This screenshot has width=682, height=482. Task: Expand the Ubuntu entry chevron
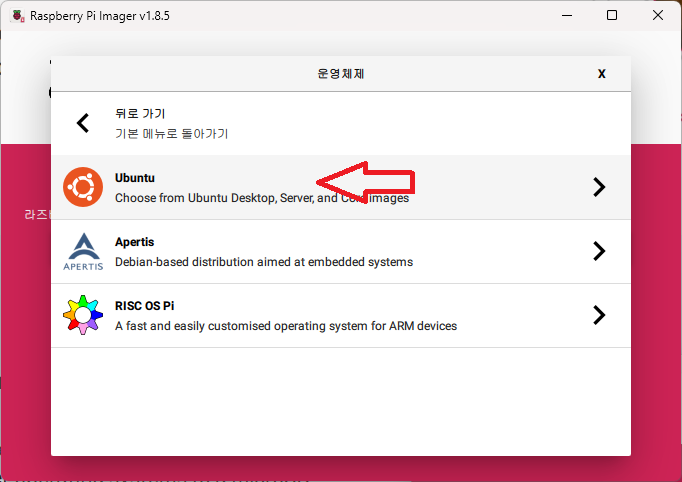pyautogui.click(x=599, y=187)
